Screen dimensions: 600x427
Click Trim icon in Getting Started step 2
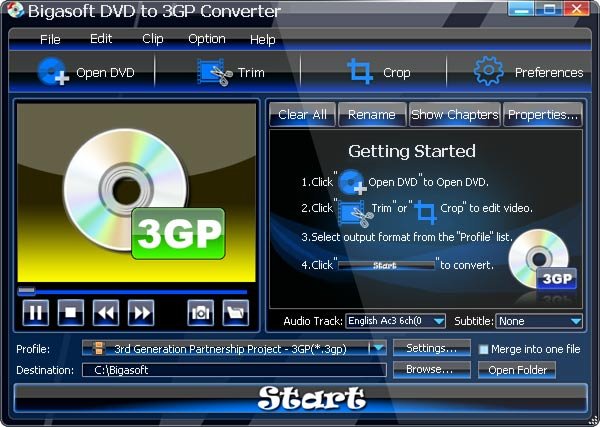[x=355, y=213]
